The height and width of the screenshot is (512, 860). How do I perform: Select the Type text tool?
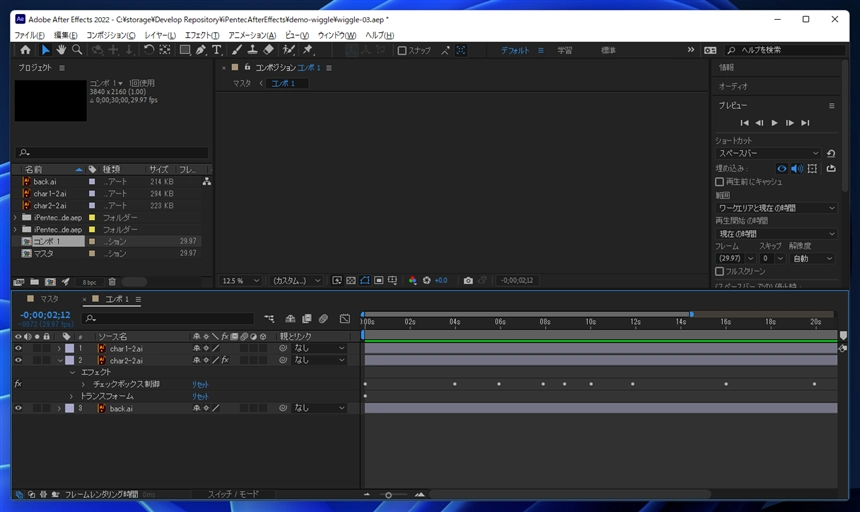pyautogui.click(x=217, y=50)
